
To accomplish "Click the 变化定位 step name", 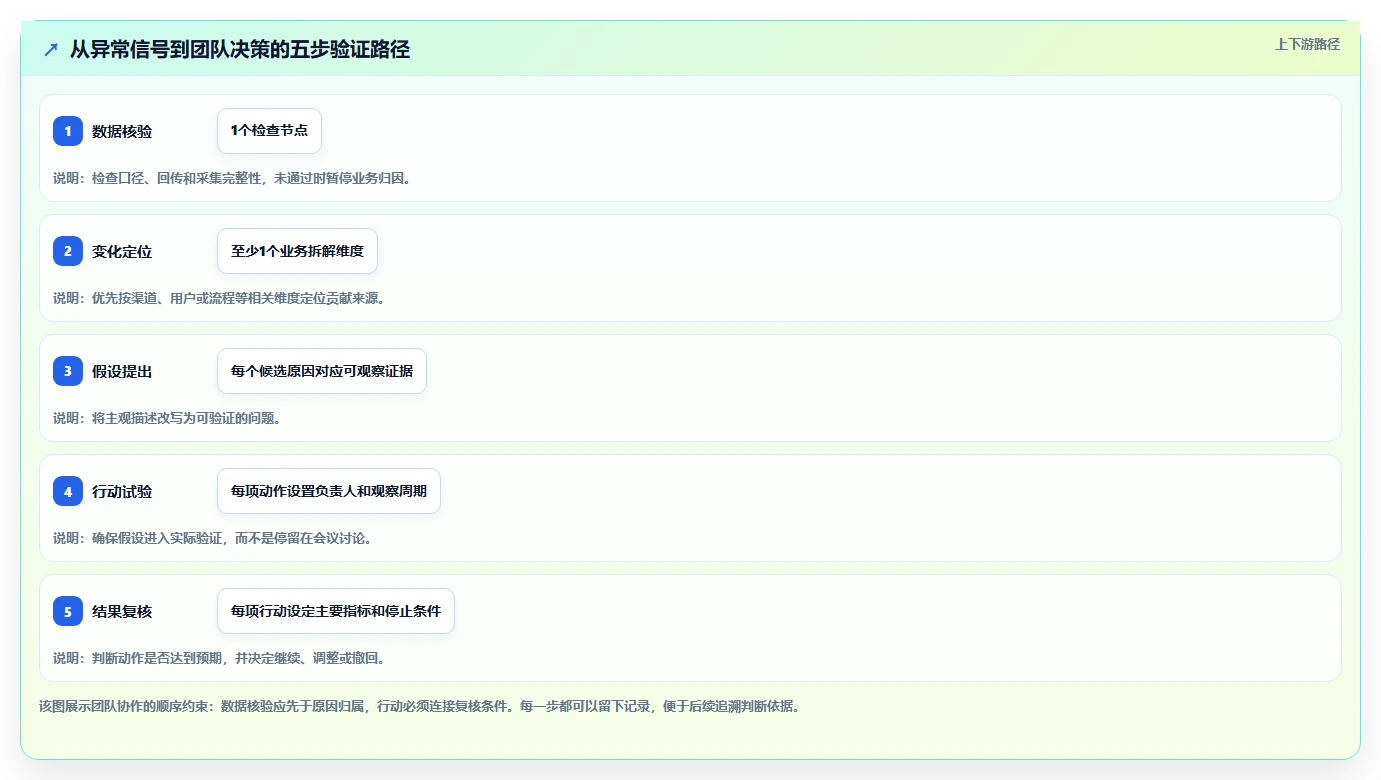I will (122, 251).
